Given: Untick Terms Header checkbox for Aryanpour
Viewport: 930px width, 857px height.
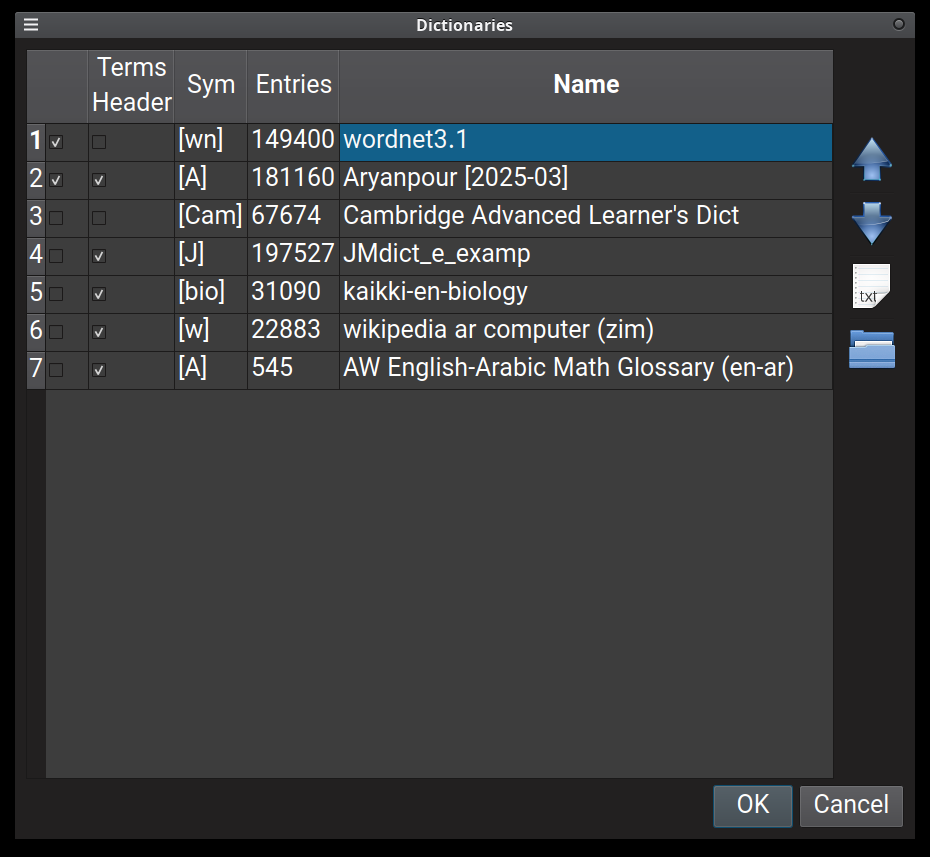Looking at the screenshot, I should click(x=99, y=180).
